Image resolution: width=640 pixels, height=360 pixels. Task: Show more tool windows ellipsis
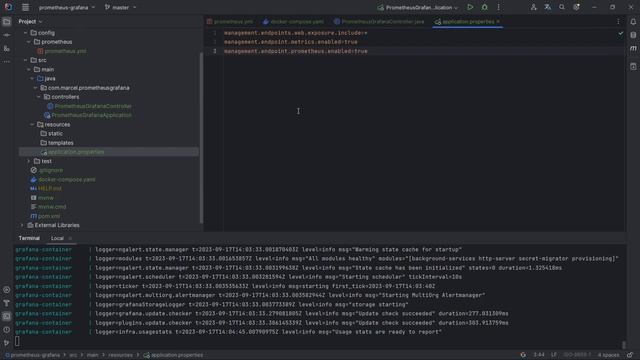7,62
